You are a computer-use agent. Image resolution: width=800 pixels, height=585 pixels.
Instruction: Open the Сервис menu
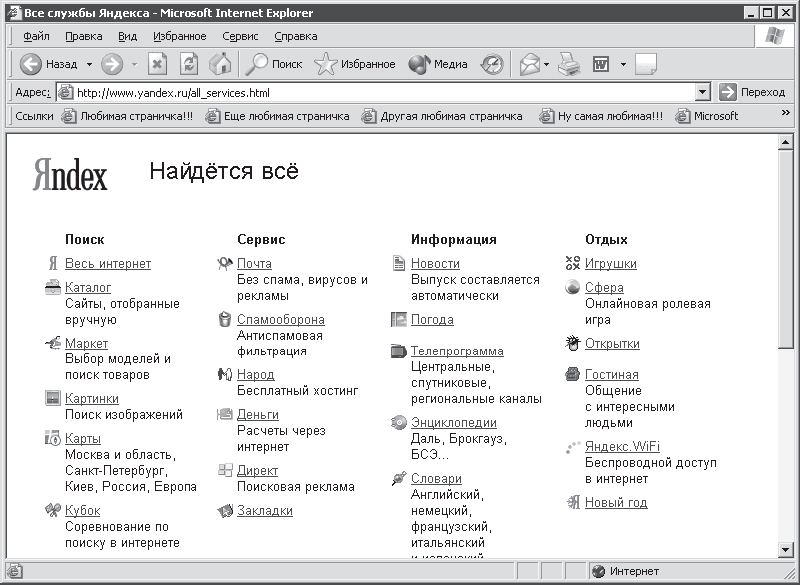click(240, 36)
